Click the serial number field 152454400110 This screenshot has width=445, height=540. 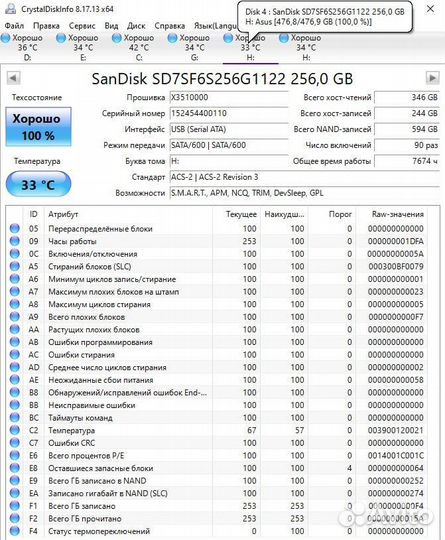pos(229,113)
